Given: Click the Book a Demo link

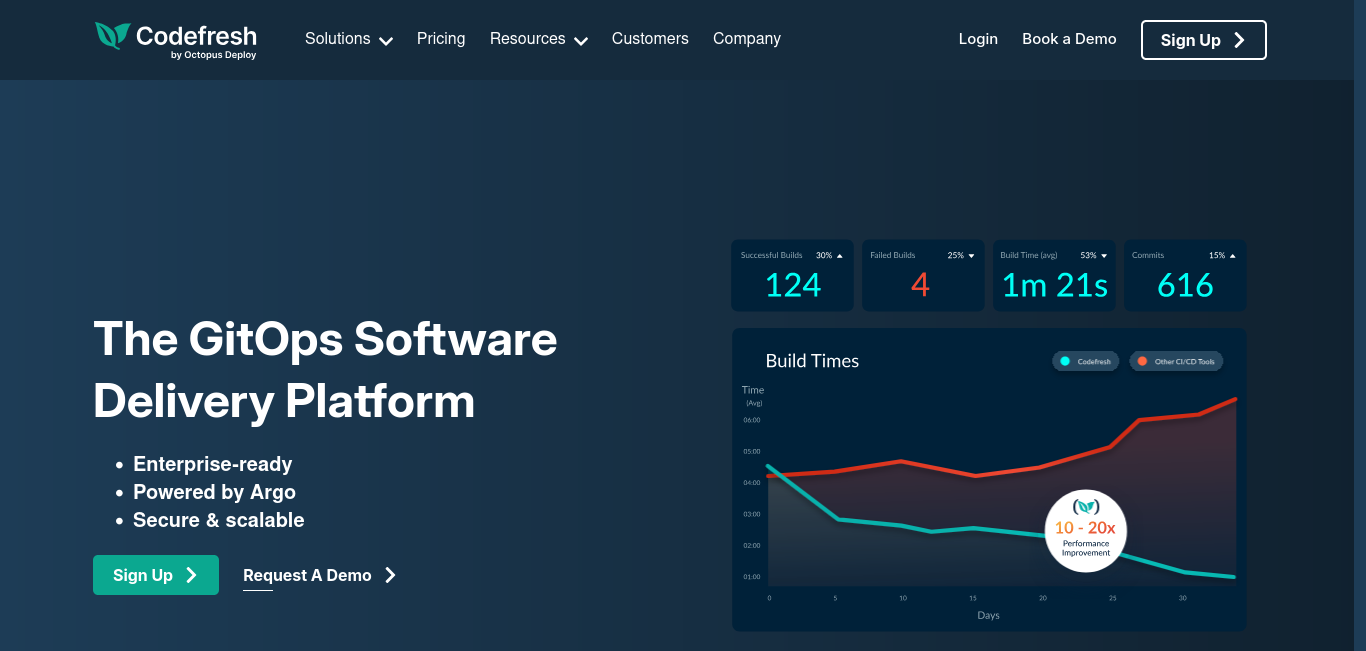Looking at the screenshot, I should tap(1069, 39).
